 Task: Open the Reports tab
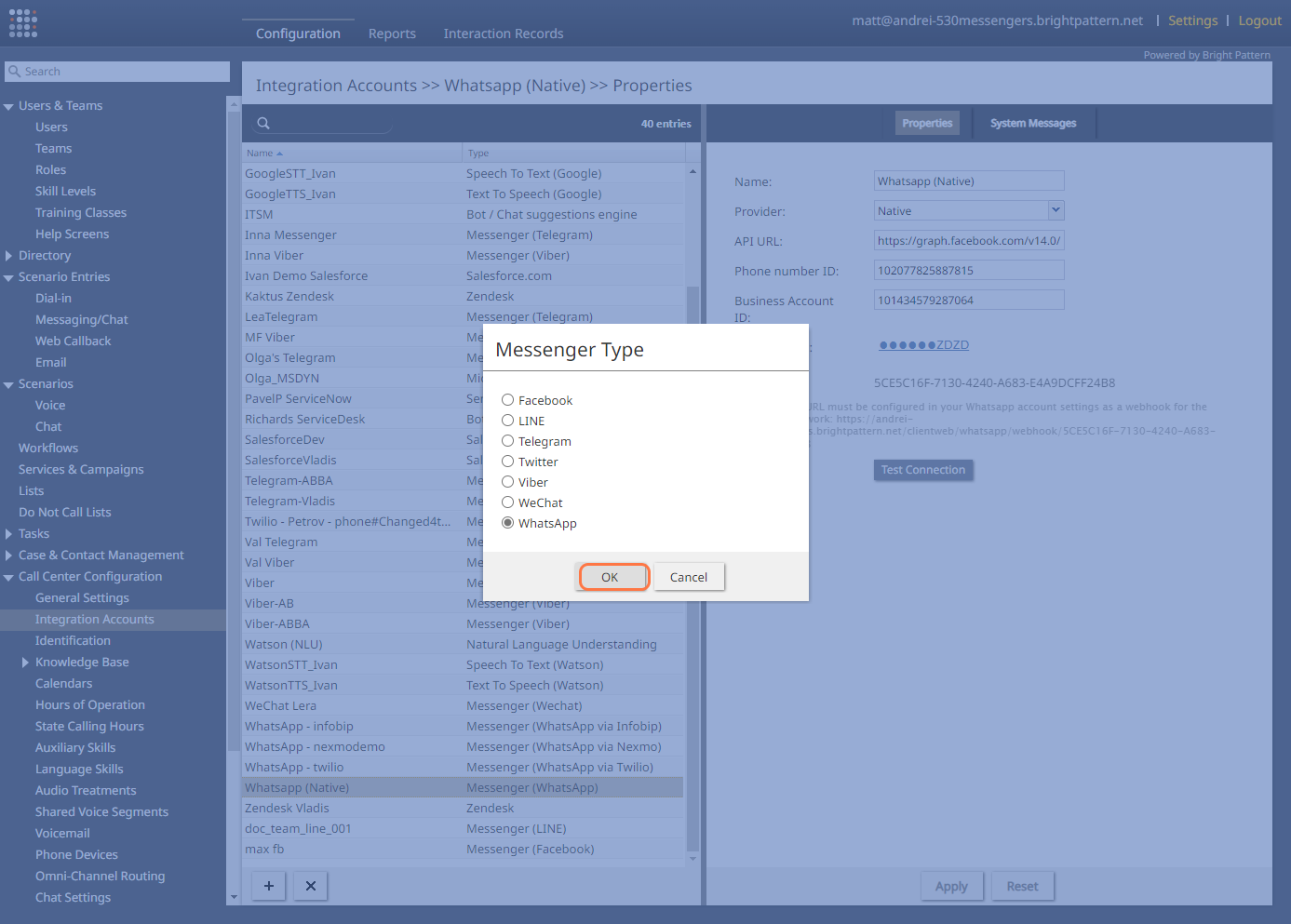(x=392, y=33)
